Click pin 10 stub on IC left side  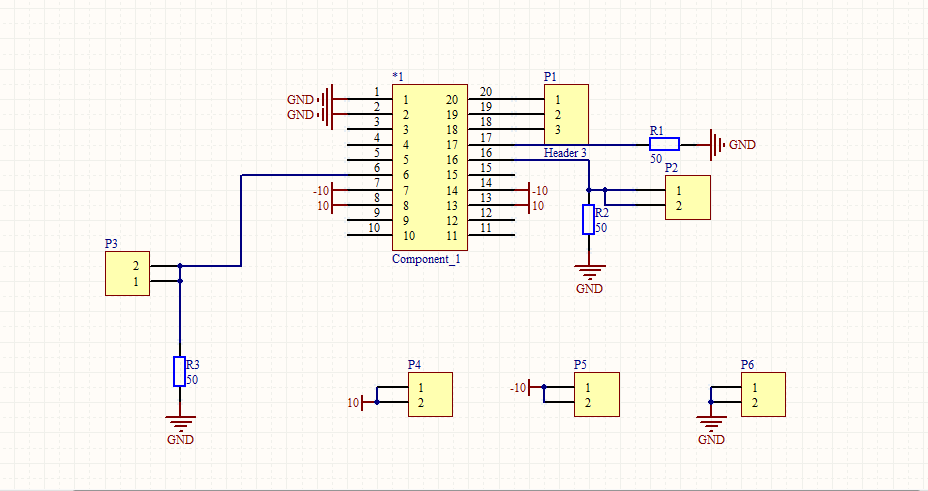[370, 235]
